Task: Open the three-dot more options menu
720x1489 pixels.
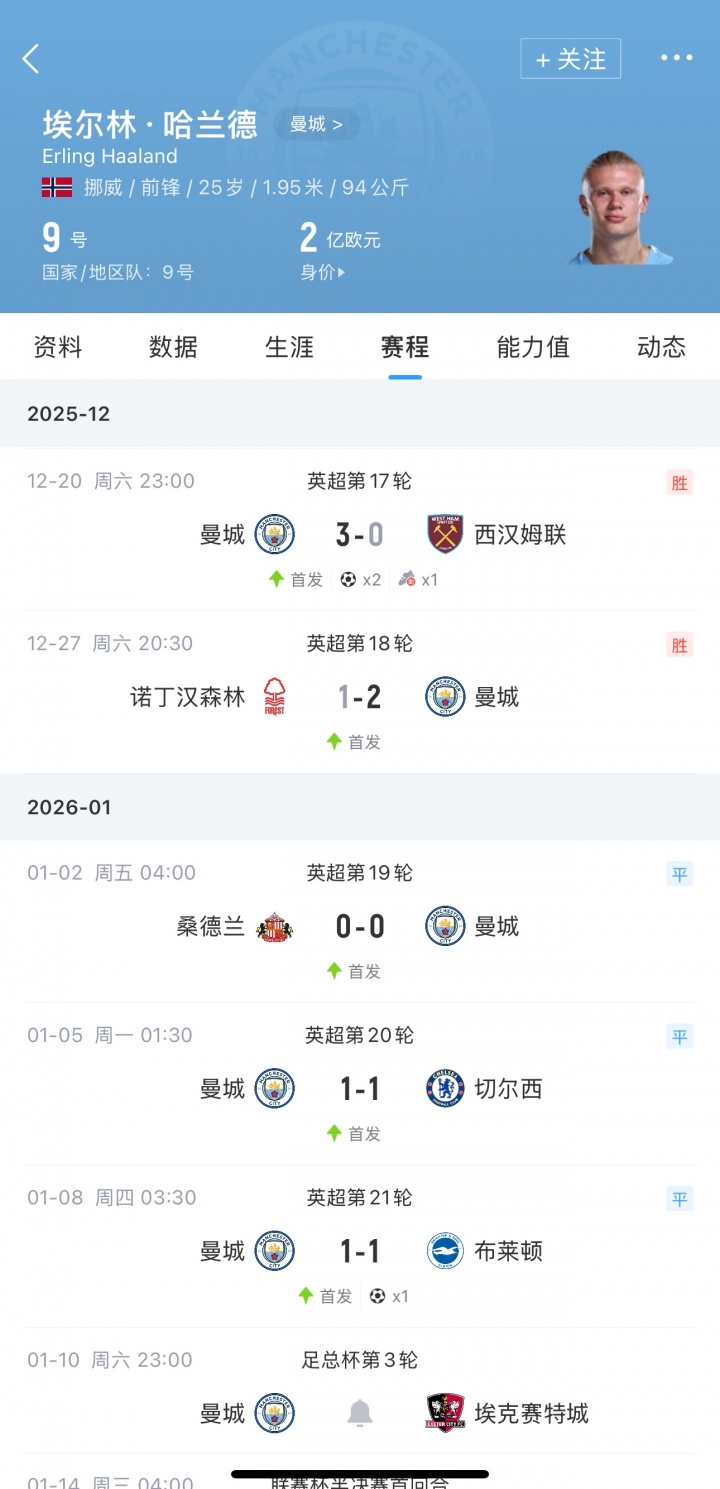Action: pyautogui.click(x=676, y=58)
